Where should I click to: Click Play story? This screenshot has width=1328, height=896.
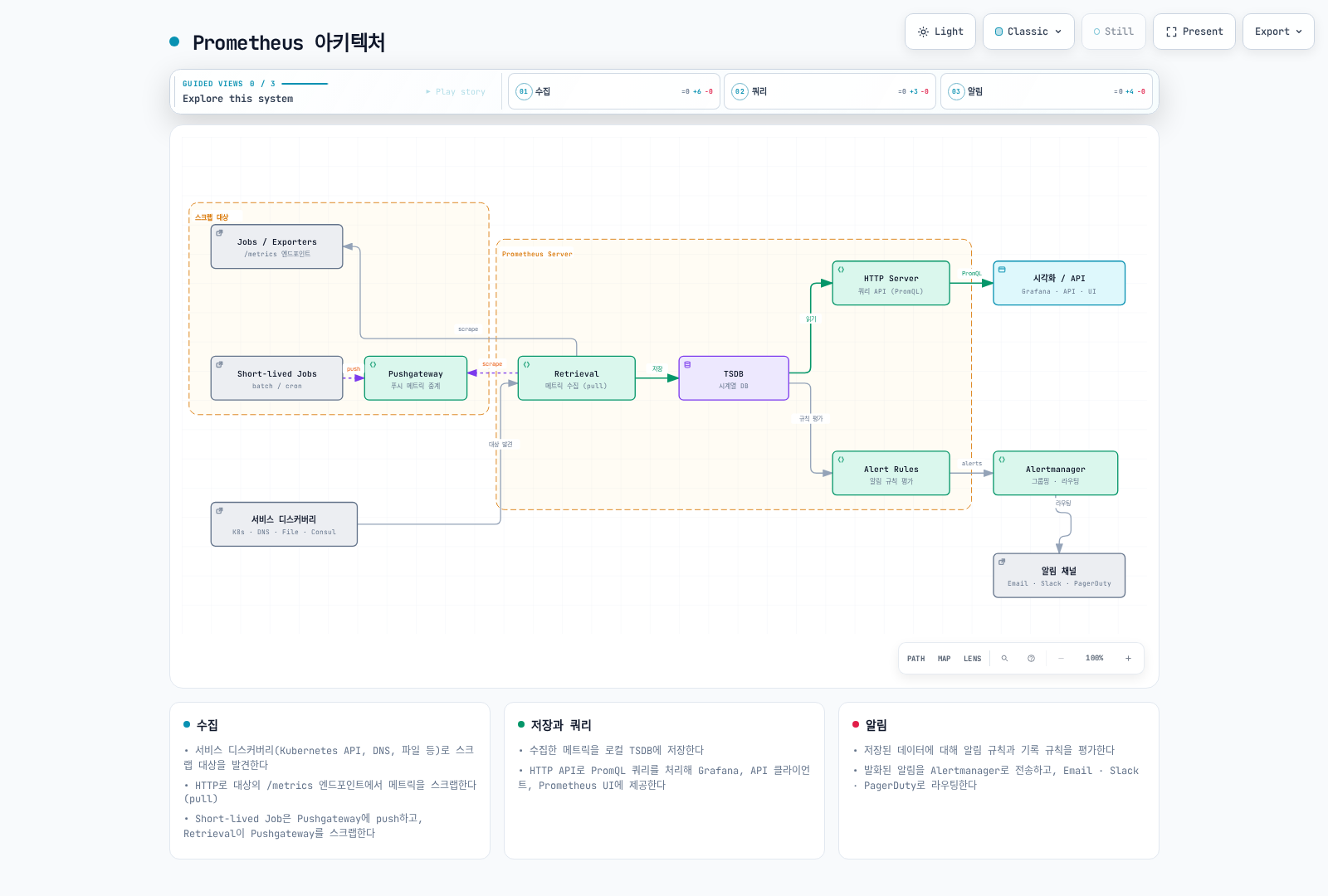click(x=456, y=91)
